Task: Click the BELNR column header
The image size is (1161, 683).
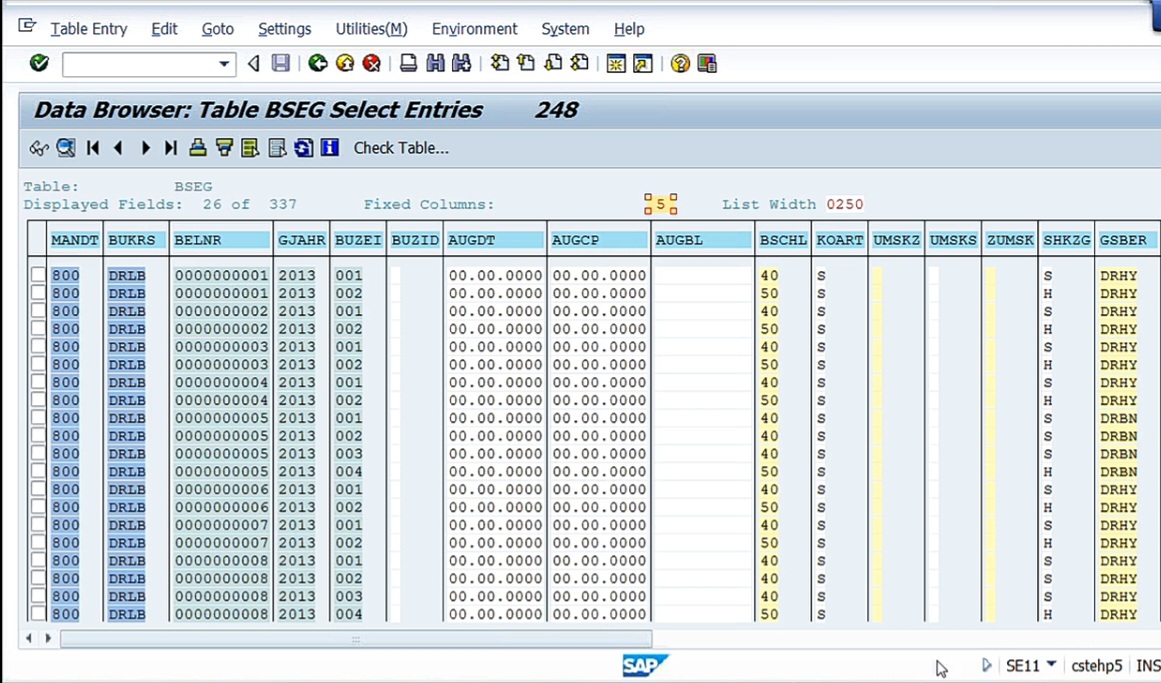Action: [x=221, y=240]
